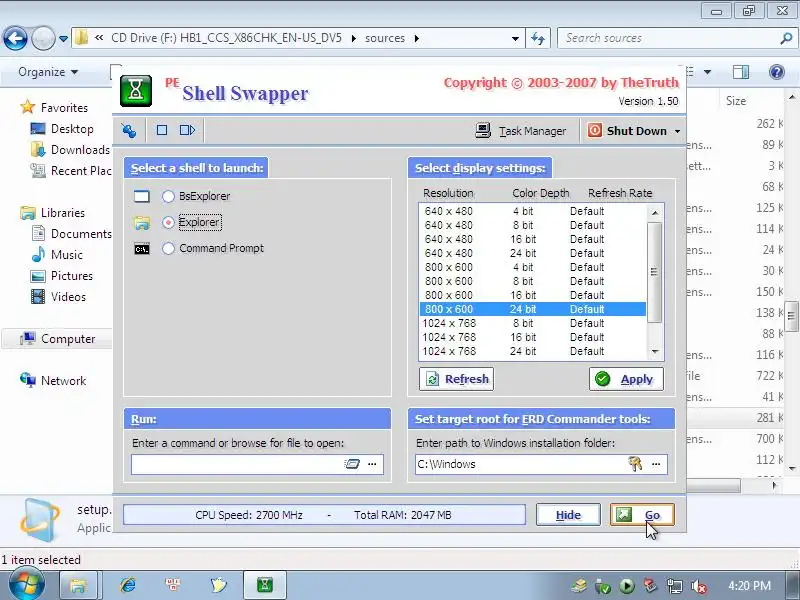The image size is (800, 600).
Task: Select 640 x 480 24 bit resolution
Action: (533, 253)
